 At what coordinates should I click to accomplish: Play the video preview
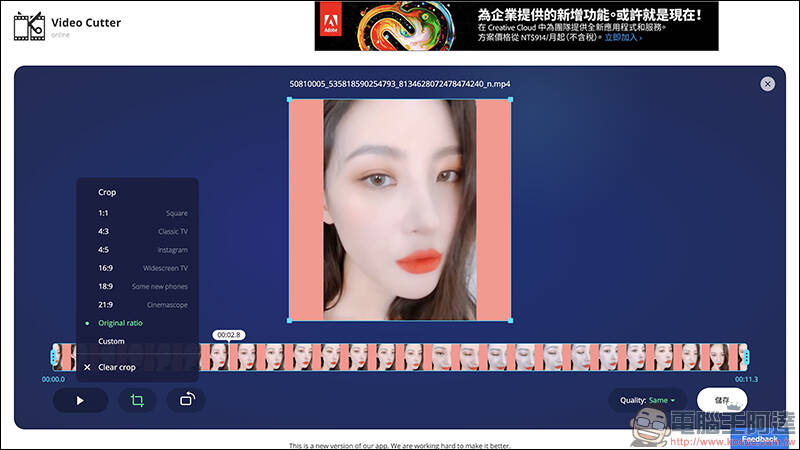point(80,401)
